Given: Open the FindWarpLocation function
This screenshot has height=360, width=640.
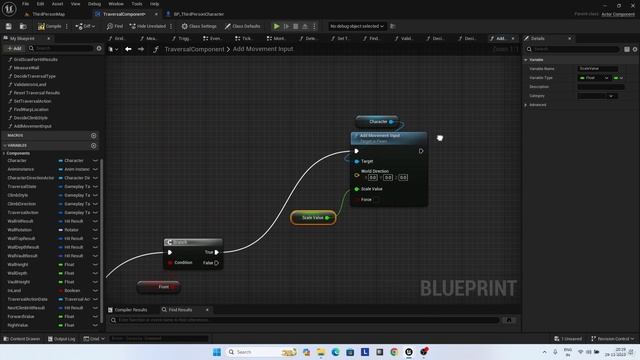Looking at the screenshot, I should point(31,109).
